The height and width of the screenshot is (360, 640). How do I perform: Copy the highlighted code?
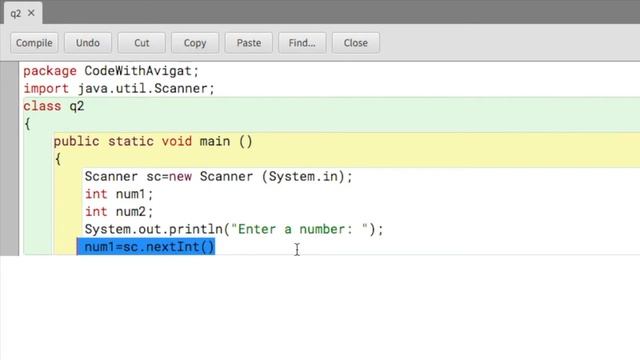pyautogui.click(x=195, y=43)
